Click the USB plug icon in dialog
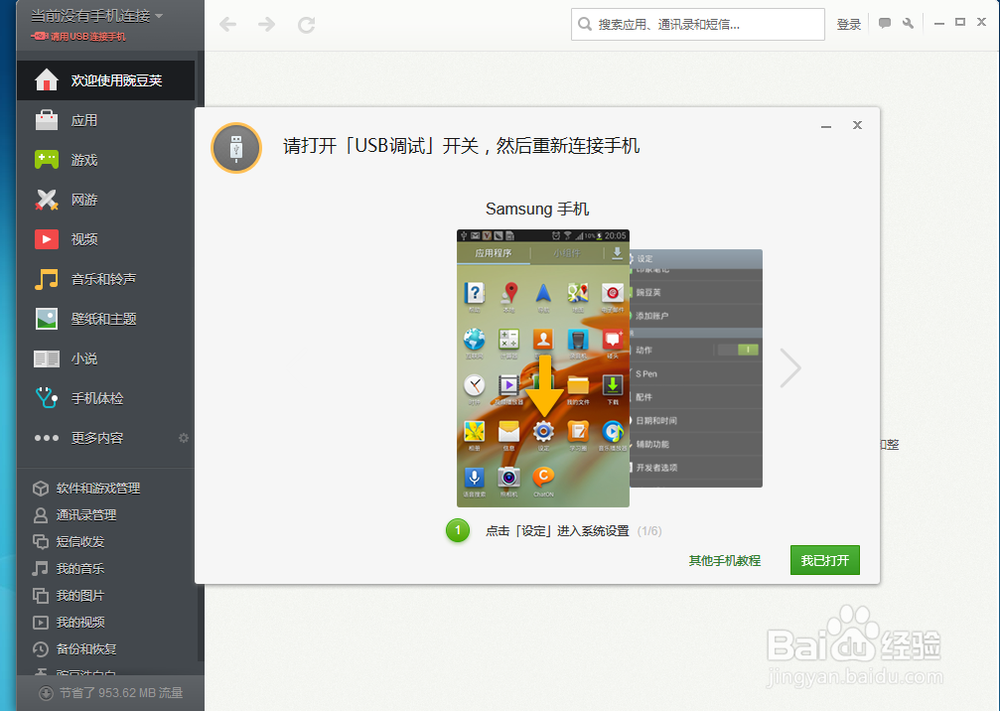The image size is (1000, 711). point(237,148)
